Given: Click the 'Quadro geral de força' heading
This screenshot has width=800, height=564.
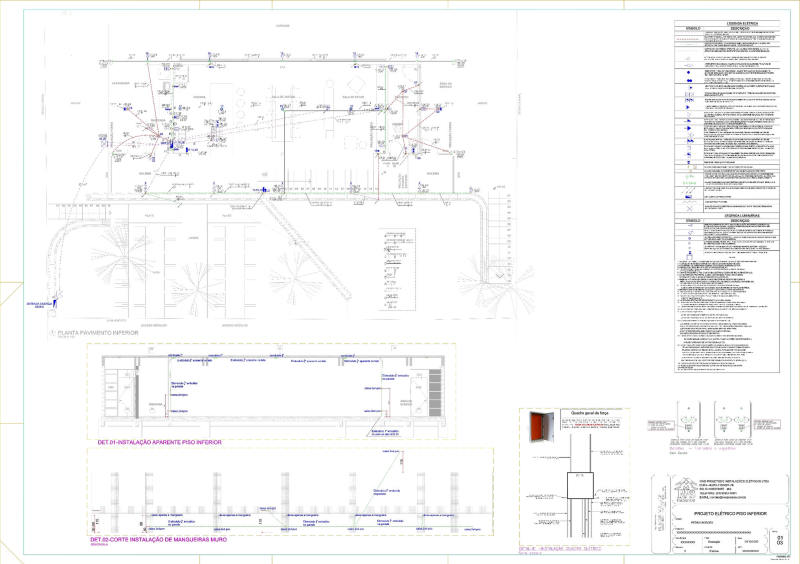Looking at the screenshot, I should tap(590, 411).
